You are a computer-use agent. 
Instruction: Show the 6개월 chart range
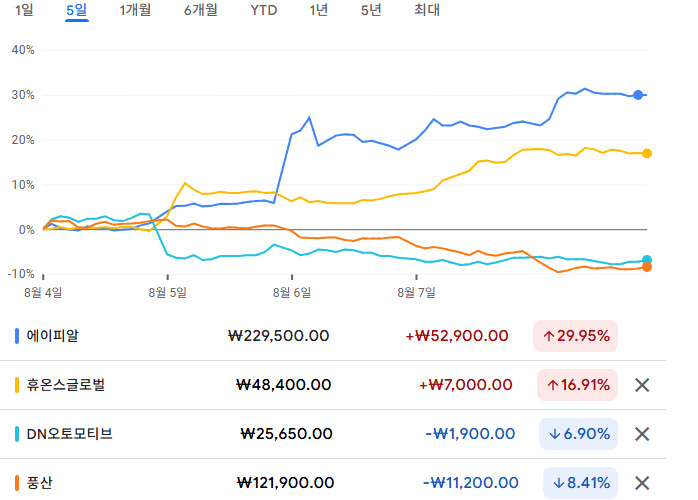click(201, 10)
